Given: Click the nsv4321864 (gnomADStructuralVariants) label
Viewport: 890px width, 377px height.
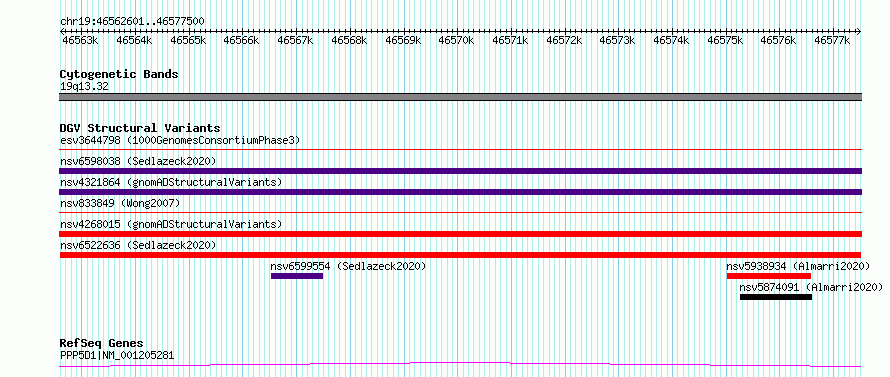Looking at the screenshot, I should point(171,182).
